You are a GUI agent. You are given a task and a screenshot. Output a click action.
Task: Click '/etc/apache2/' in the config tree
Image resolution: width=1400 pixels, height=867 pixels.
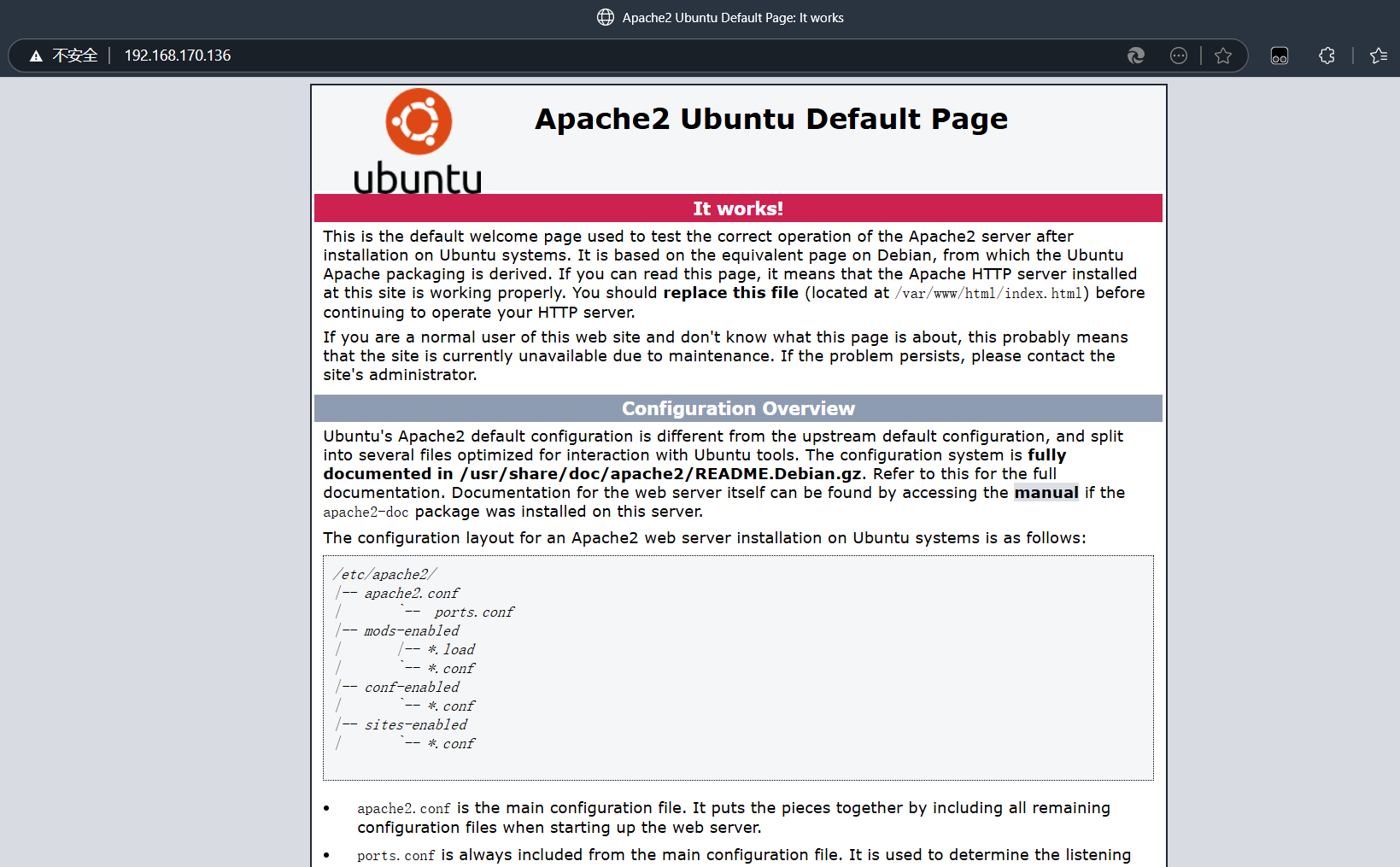pyautogui.click(x=385, y=574)
